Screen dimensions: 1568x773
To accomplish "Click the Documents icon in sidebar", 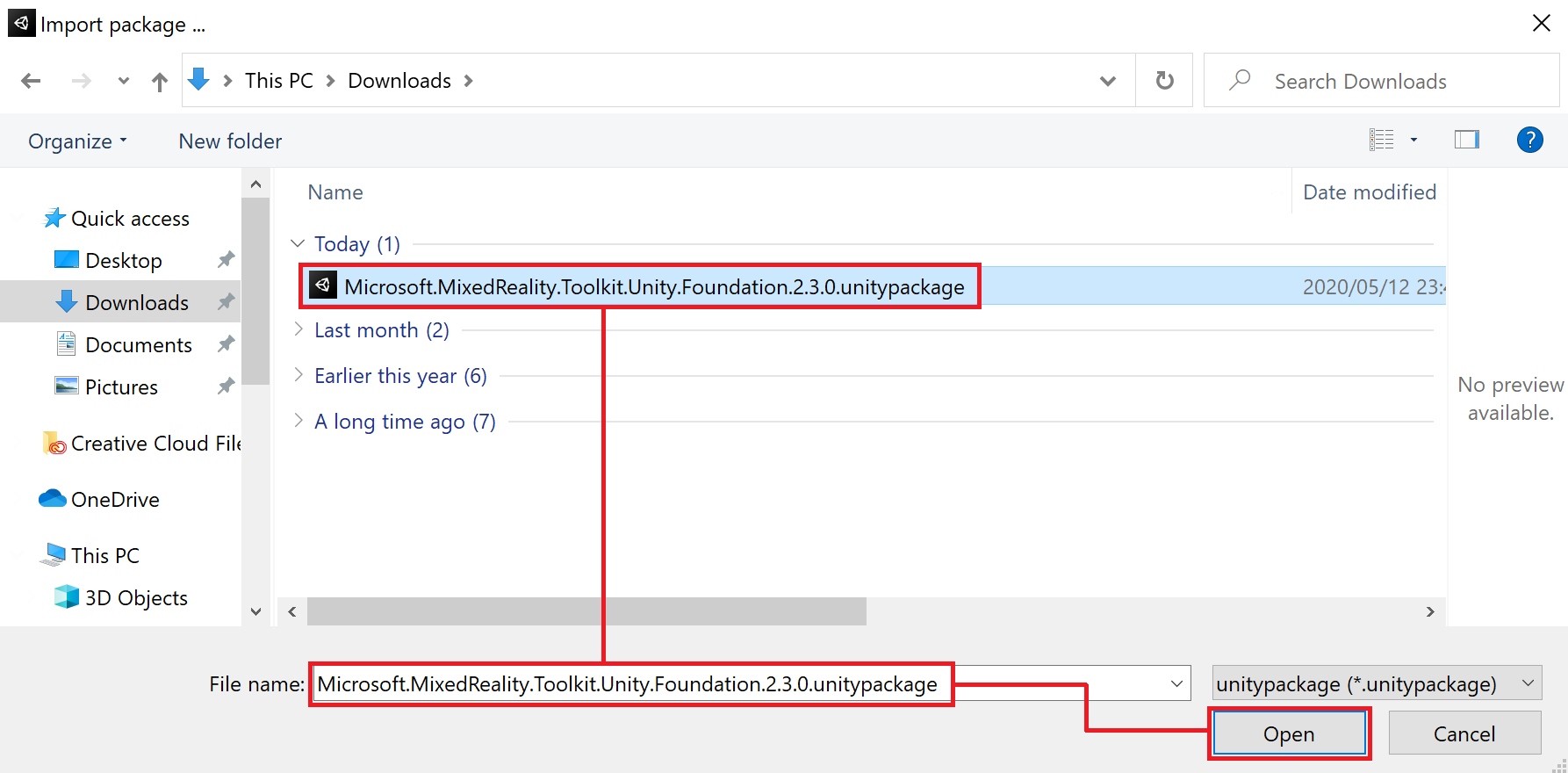I will tap(67, 343).
